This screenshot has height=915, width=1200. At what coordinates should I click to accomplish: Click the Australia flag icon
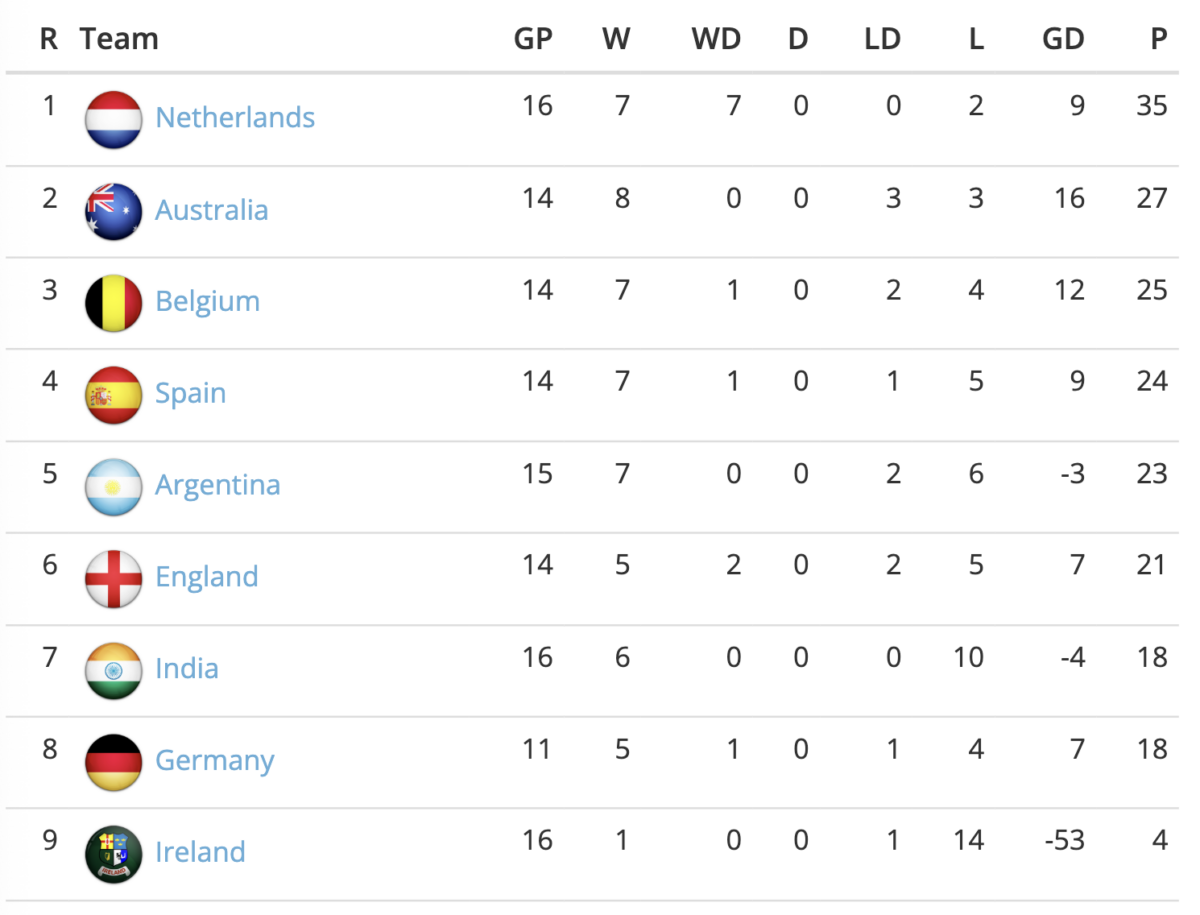pyautogui.click(x=113, y=212)
